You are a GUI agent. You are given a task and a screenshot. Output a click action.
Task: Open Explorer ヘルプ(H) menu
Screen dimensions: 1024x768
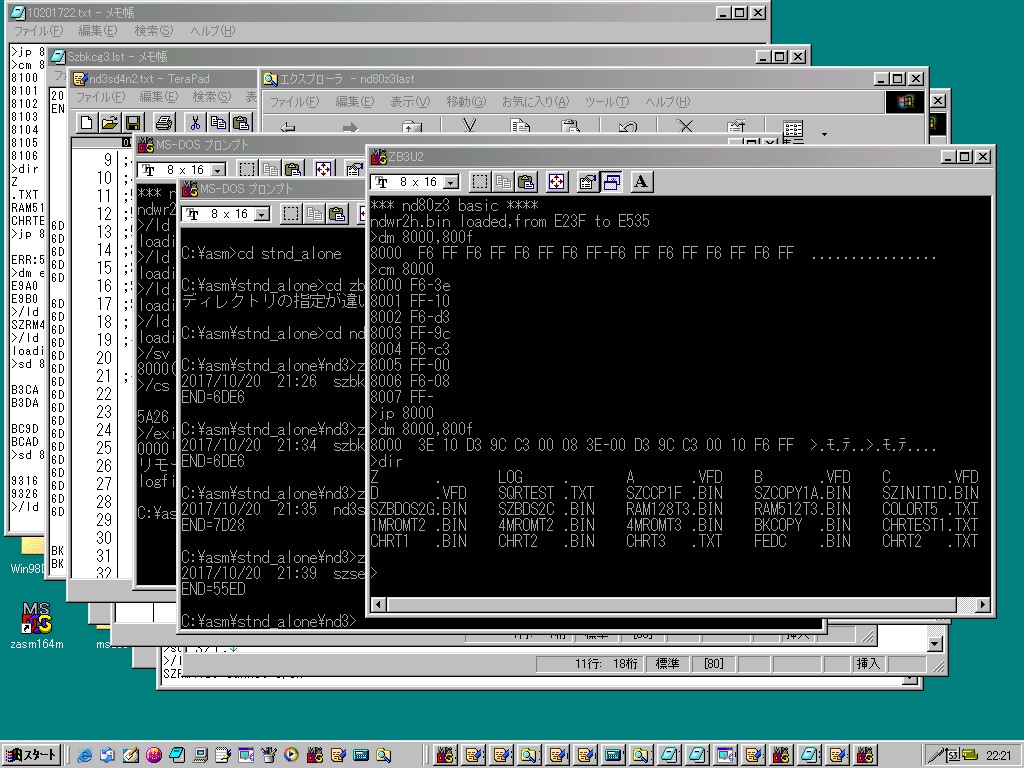[667, 102]
